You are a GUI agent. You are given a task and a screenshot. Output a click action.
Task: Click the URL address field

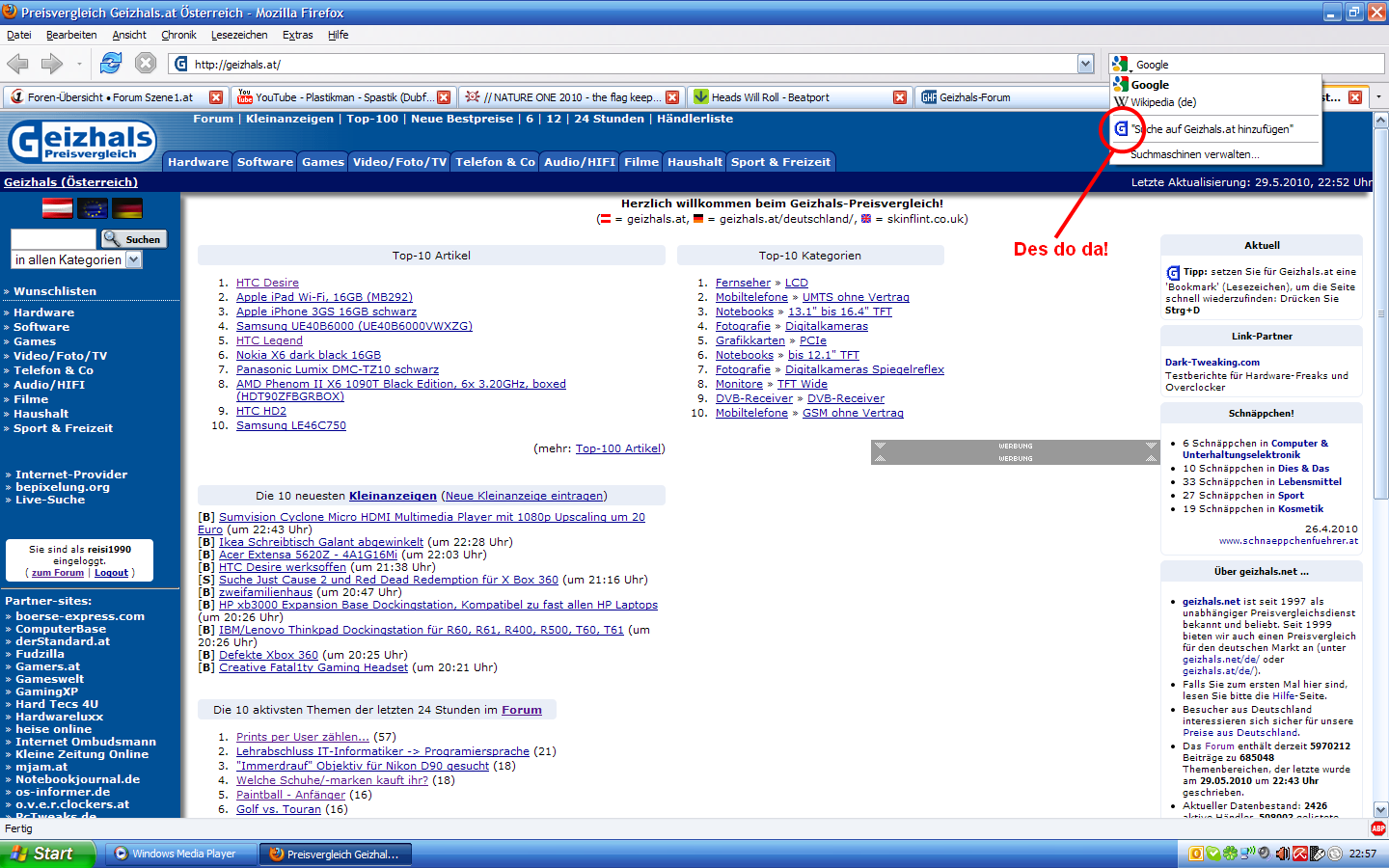point(632,65)
